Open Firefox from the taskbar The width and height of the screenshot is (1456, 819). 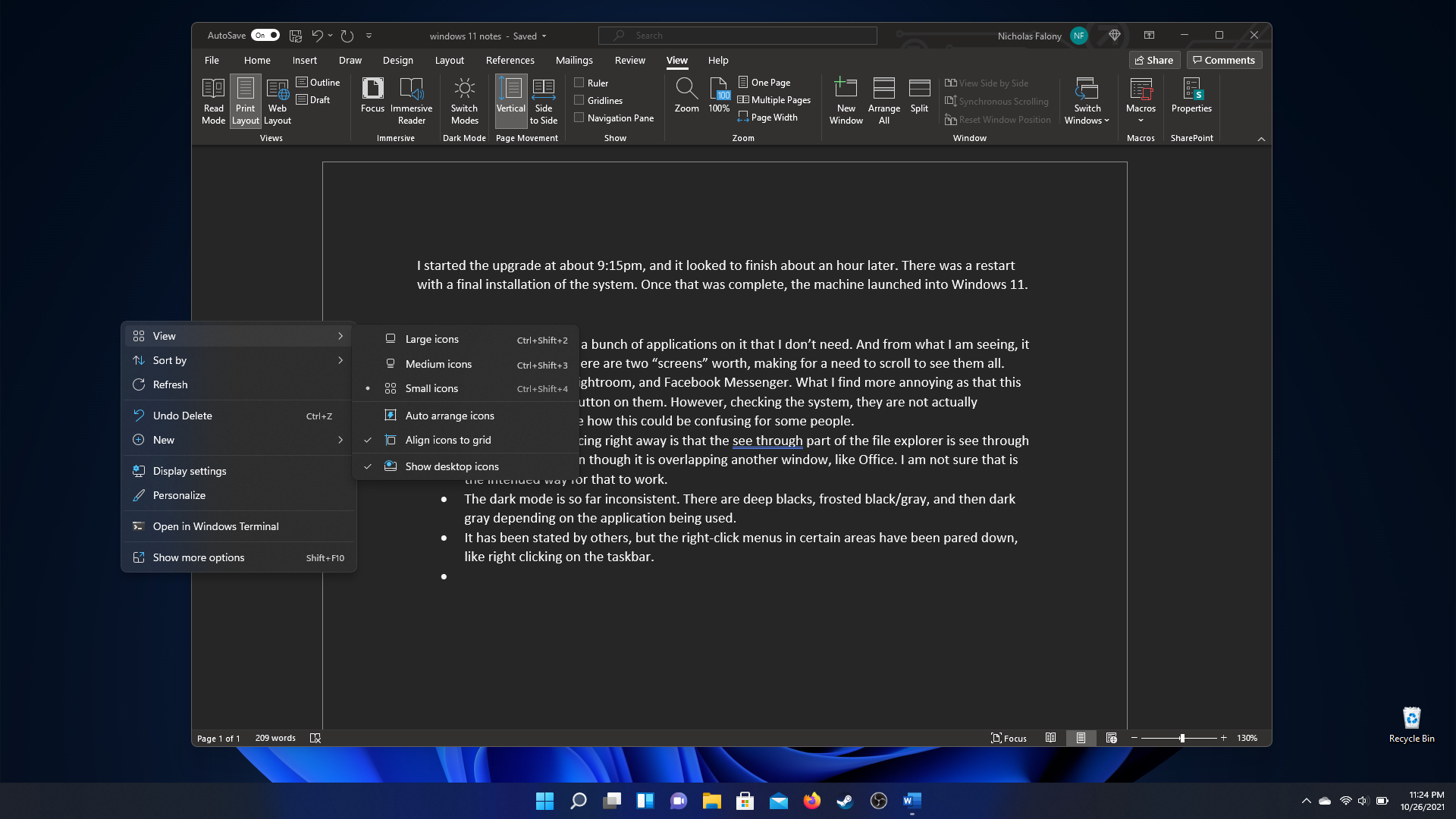click(812, 801)
